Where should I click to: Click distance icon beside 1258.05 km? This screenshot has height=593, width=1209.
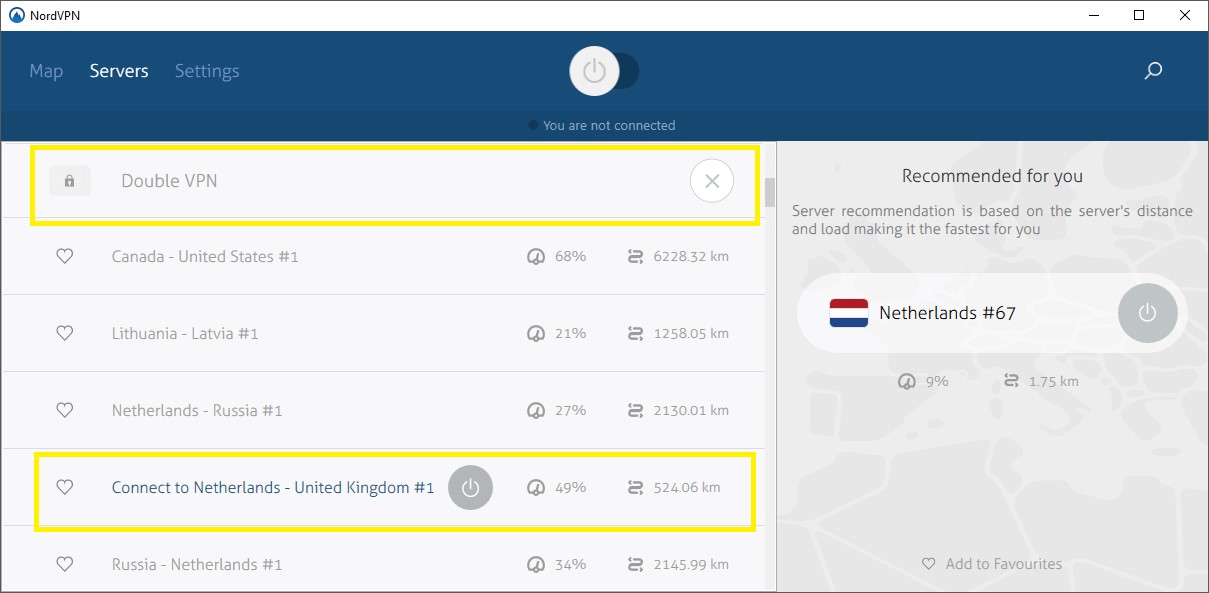click(636, 334)
